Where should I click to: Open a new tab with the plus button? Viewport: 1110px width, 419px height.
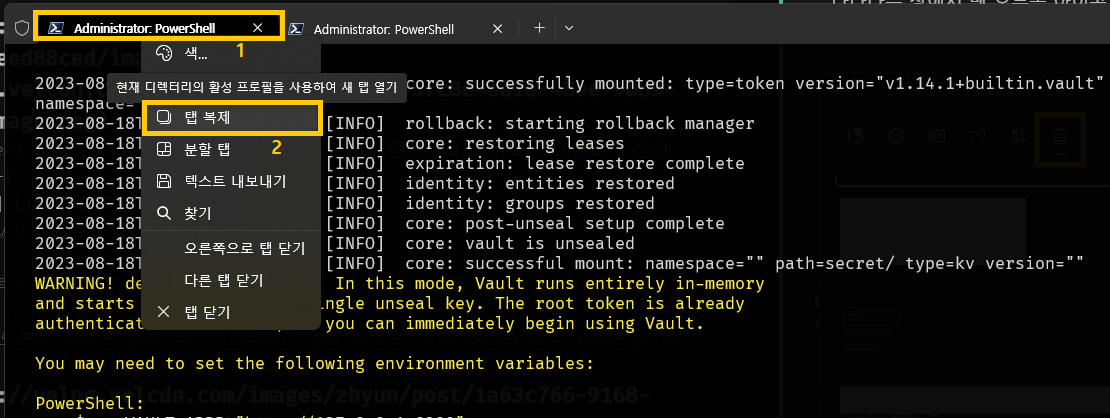click(539, 28)
